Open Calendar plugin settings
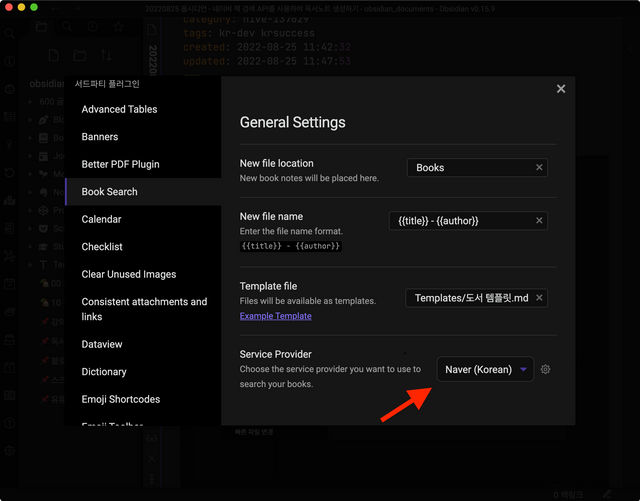640x501 pixels. (x=143, y=219)
